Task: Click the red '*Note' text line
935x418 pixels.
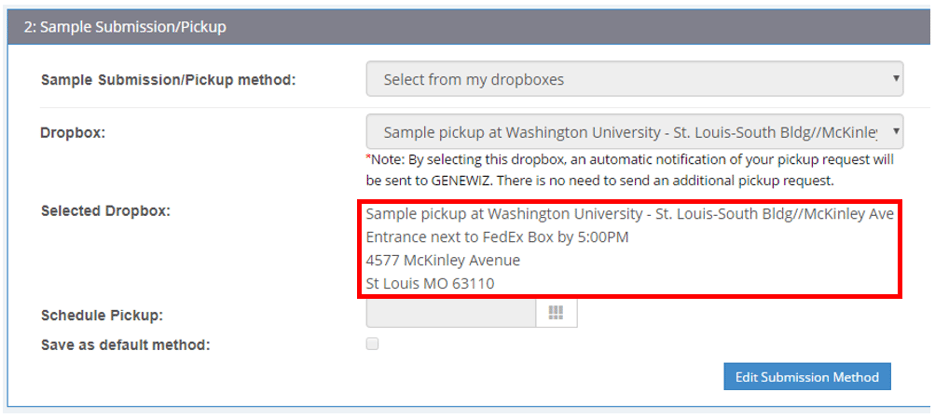Action: [x=630, y=160]
